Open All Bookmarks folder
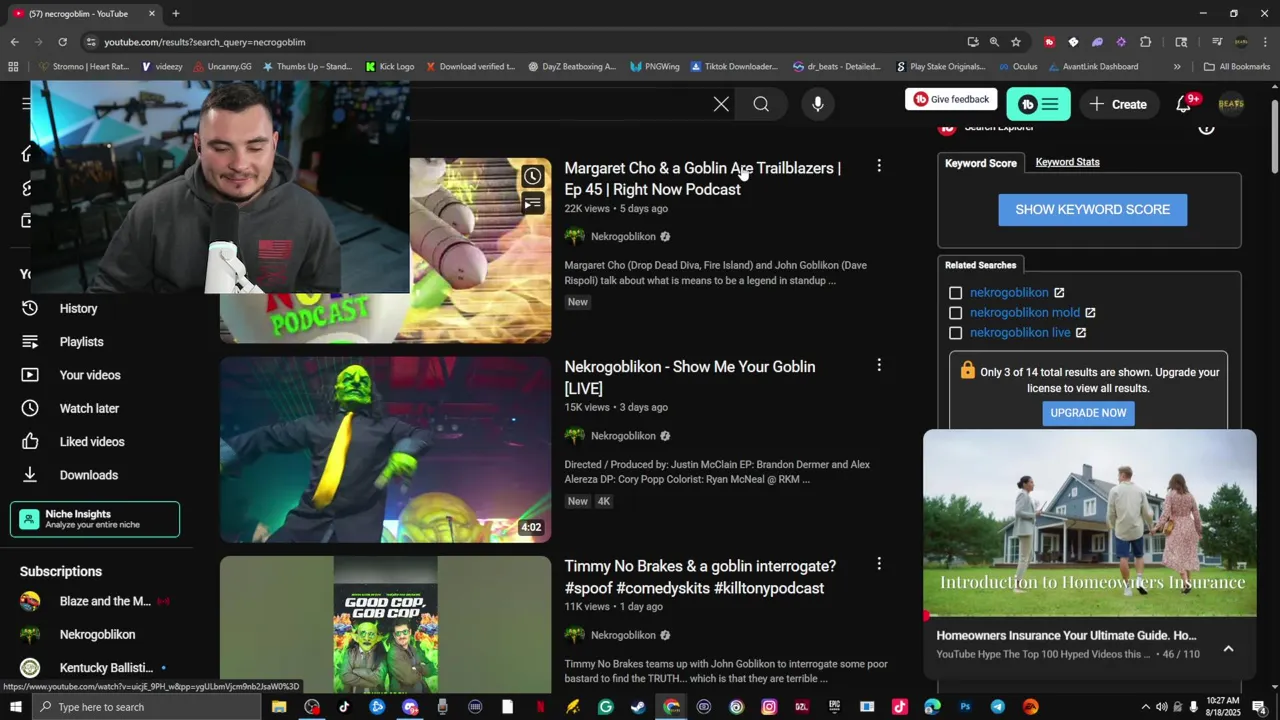Screen dimensions: 1280x720 coord(1237,67)
